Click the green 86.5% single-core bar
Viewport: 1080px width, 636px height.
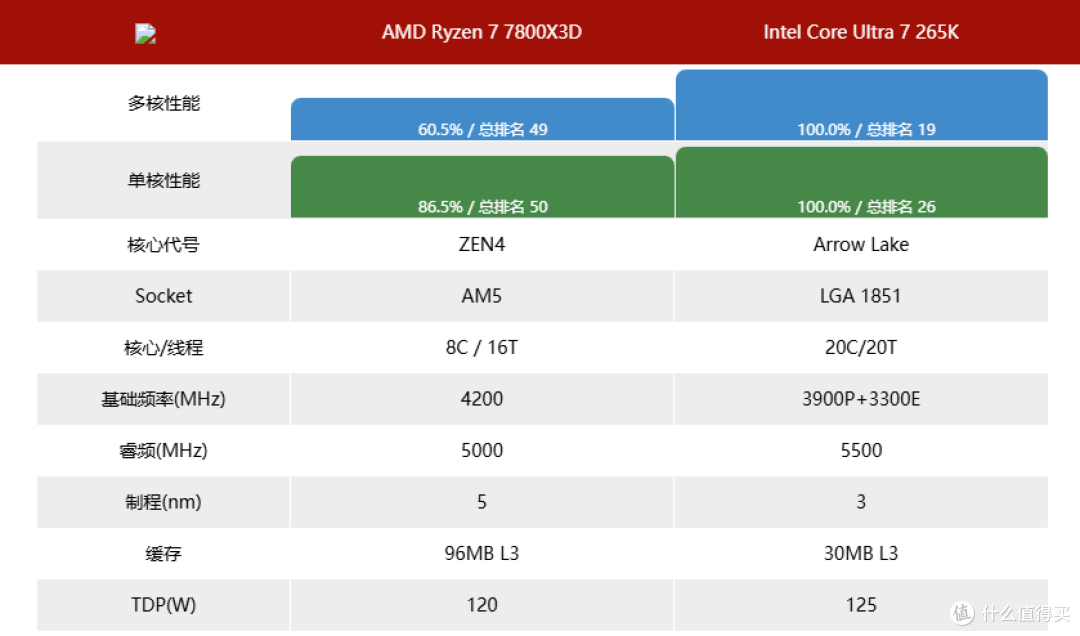482,187
